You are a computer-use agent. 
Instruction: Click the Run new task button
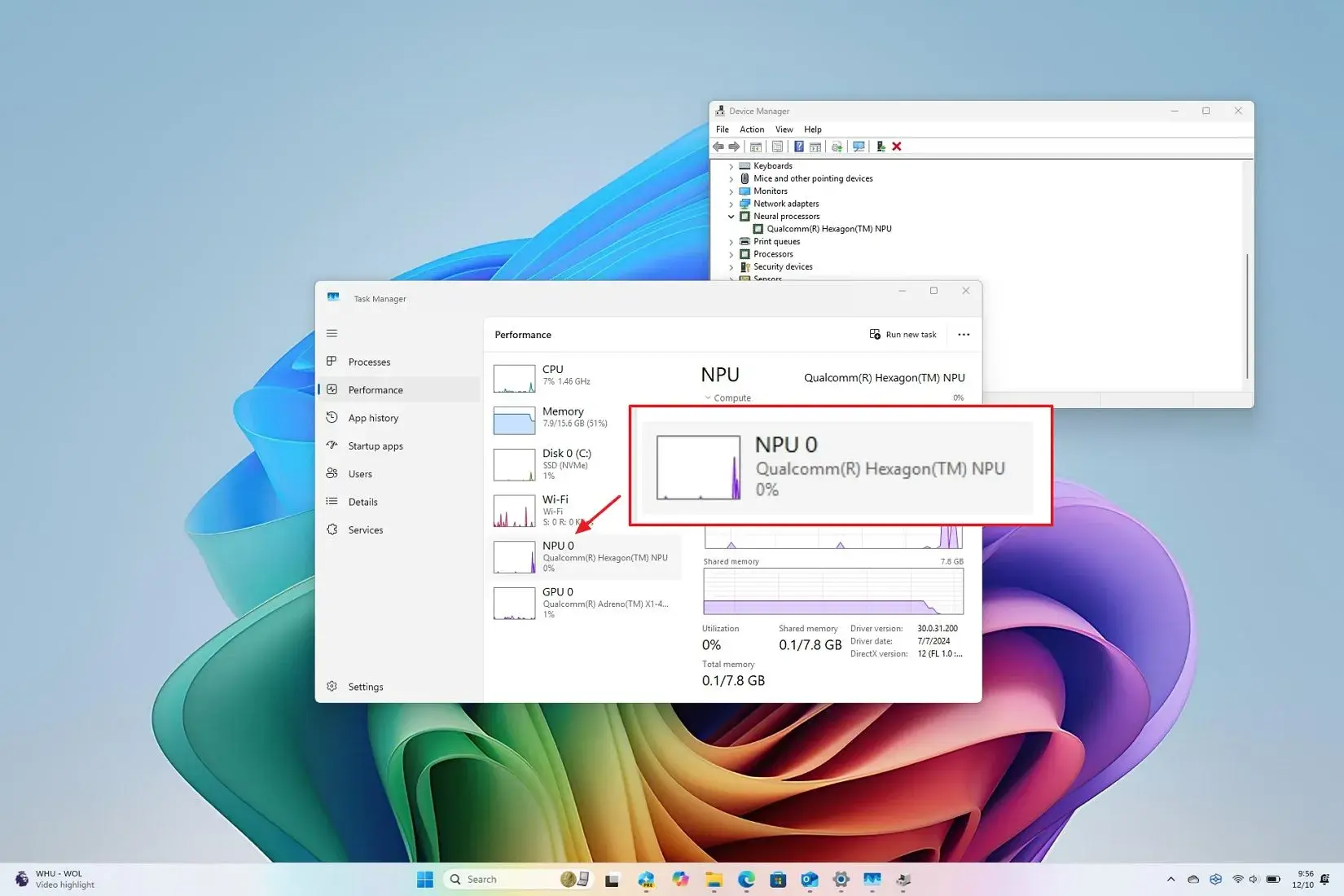[903, 335]
